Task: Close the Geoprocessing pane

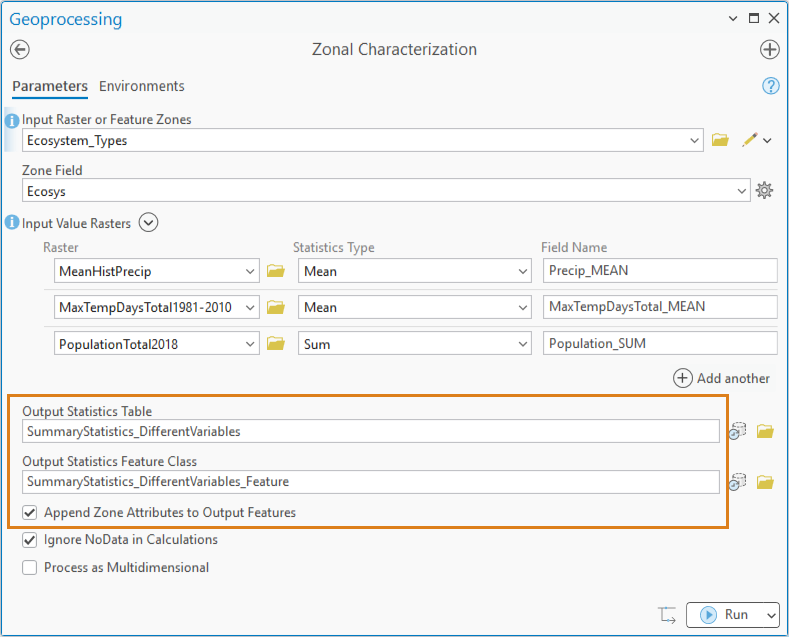Action: 774,19
